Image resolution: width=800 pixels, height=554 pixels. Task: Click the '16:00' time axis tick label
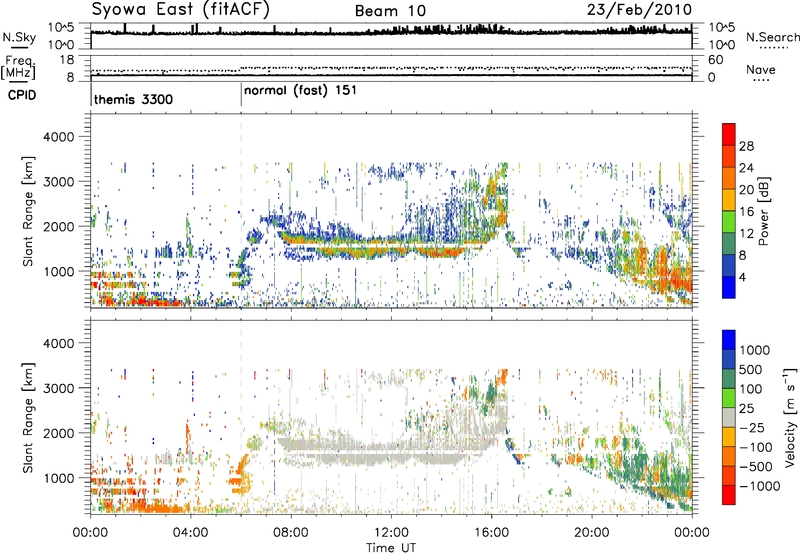491,533
